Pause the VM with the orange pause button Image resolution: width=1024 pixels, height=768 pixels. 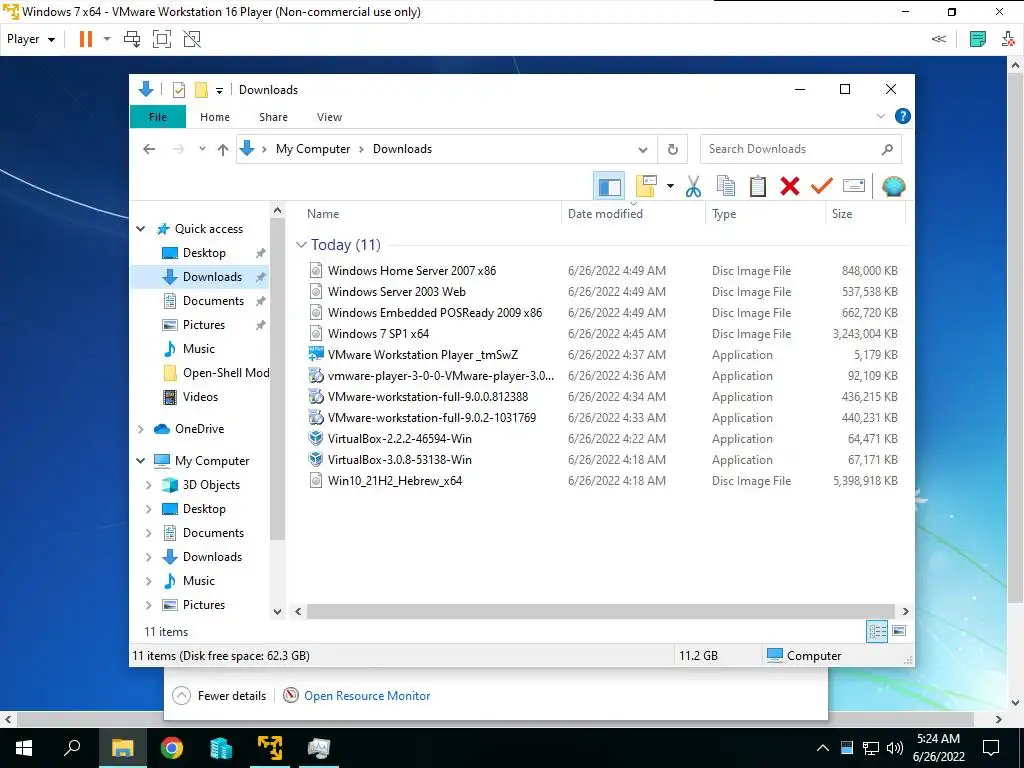tap(86, 39)
